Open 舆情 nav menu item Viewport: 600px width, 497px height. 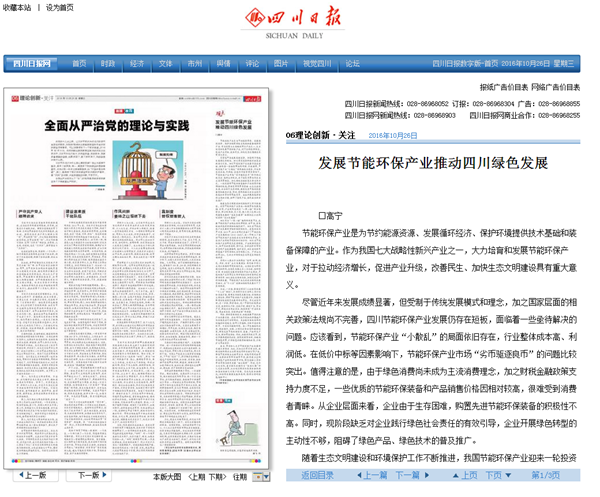pyautogui.click(x=223, y=64)
